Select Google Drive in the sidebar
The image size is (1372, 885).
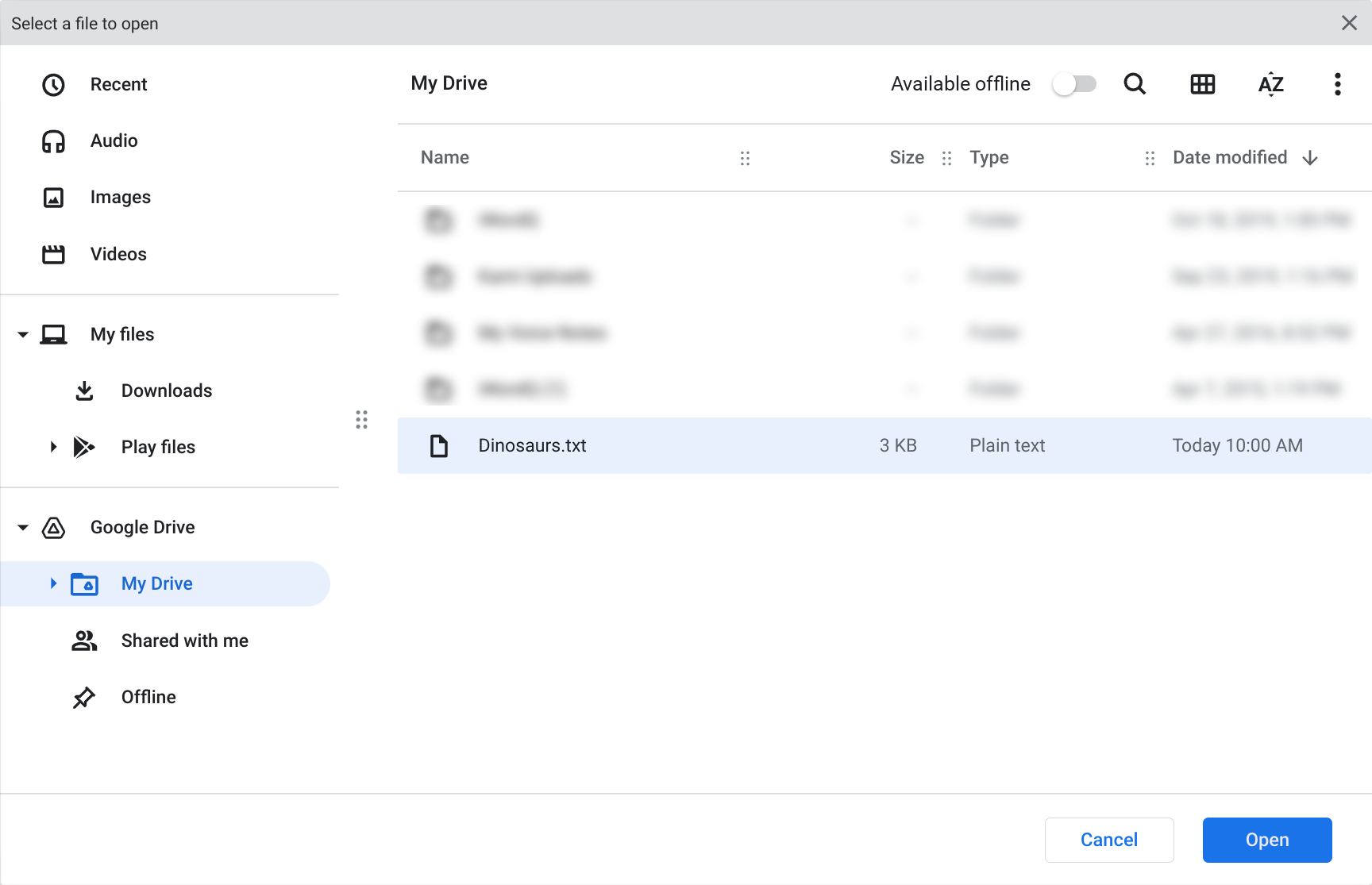click(x=143, y=528)
